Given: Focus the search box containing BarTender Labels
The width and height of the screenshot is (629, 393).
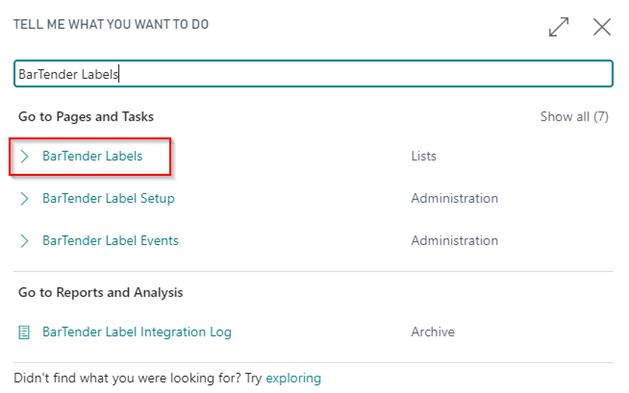Looking at the screenshot, I should pos(313,74).
